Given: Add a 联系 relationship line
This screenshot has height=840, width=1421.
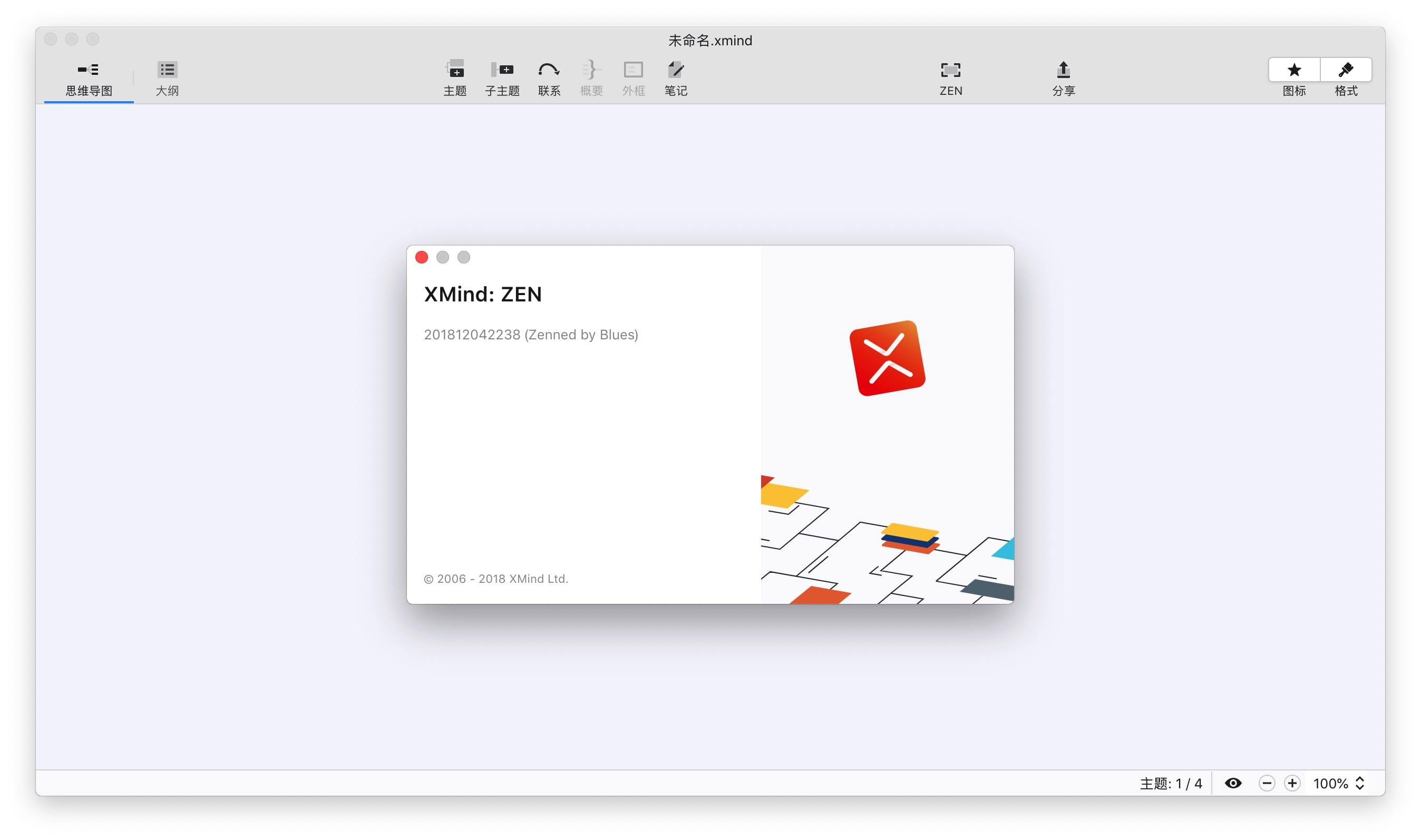Looking at the screenshot, I should [x=549, y=79].
